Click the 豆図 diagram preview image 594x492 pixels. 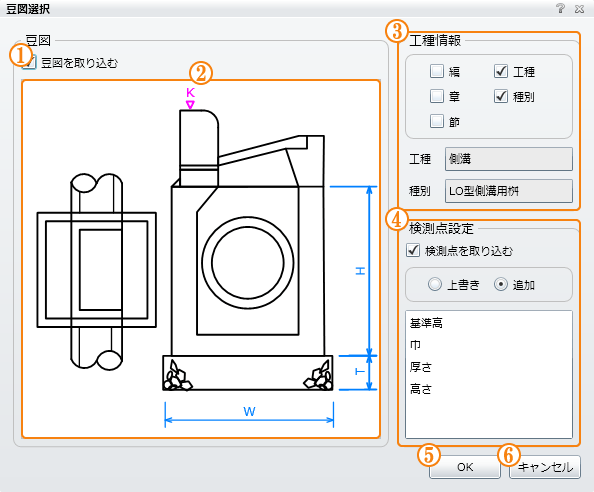[201, 259]
